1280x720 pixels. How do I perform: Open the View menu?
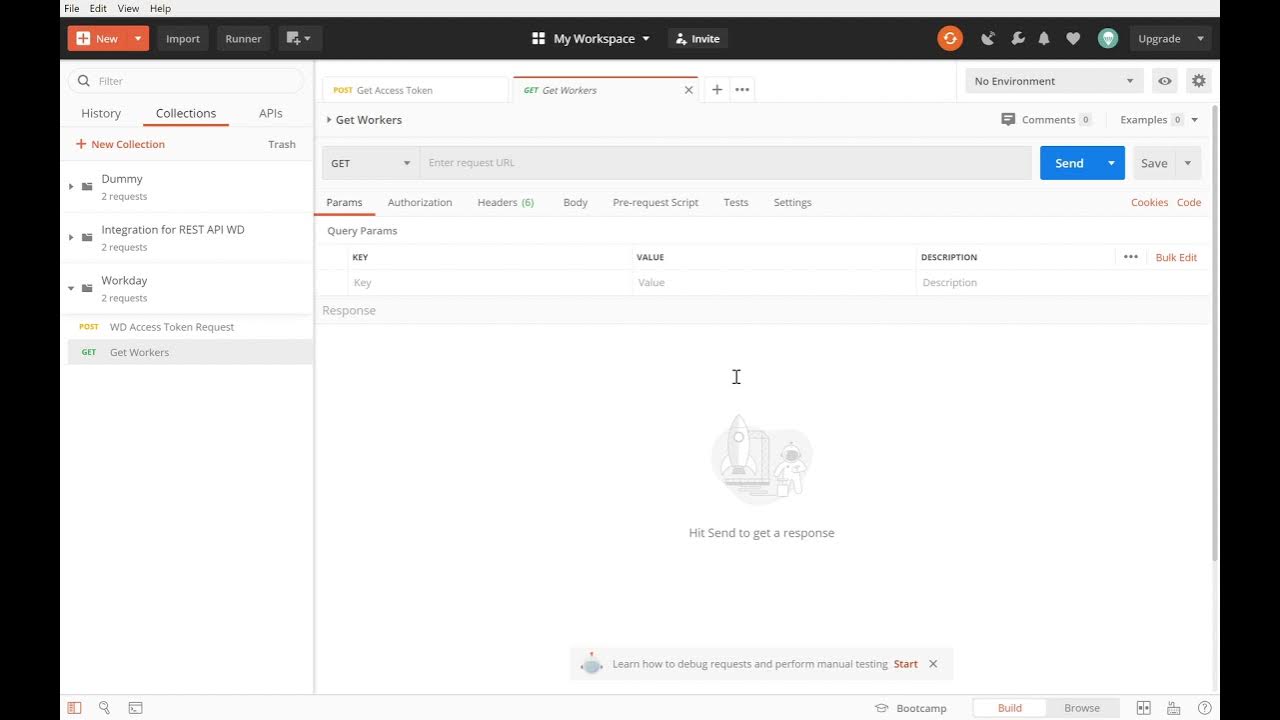point(128,8)
